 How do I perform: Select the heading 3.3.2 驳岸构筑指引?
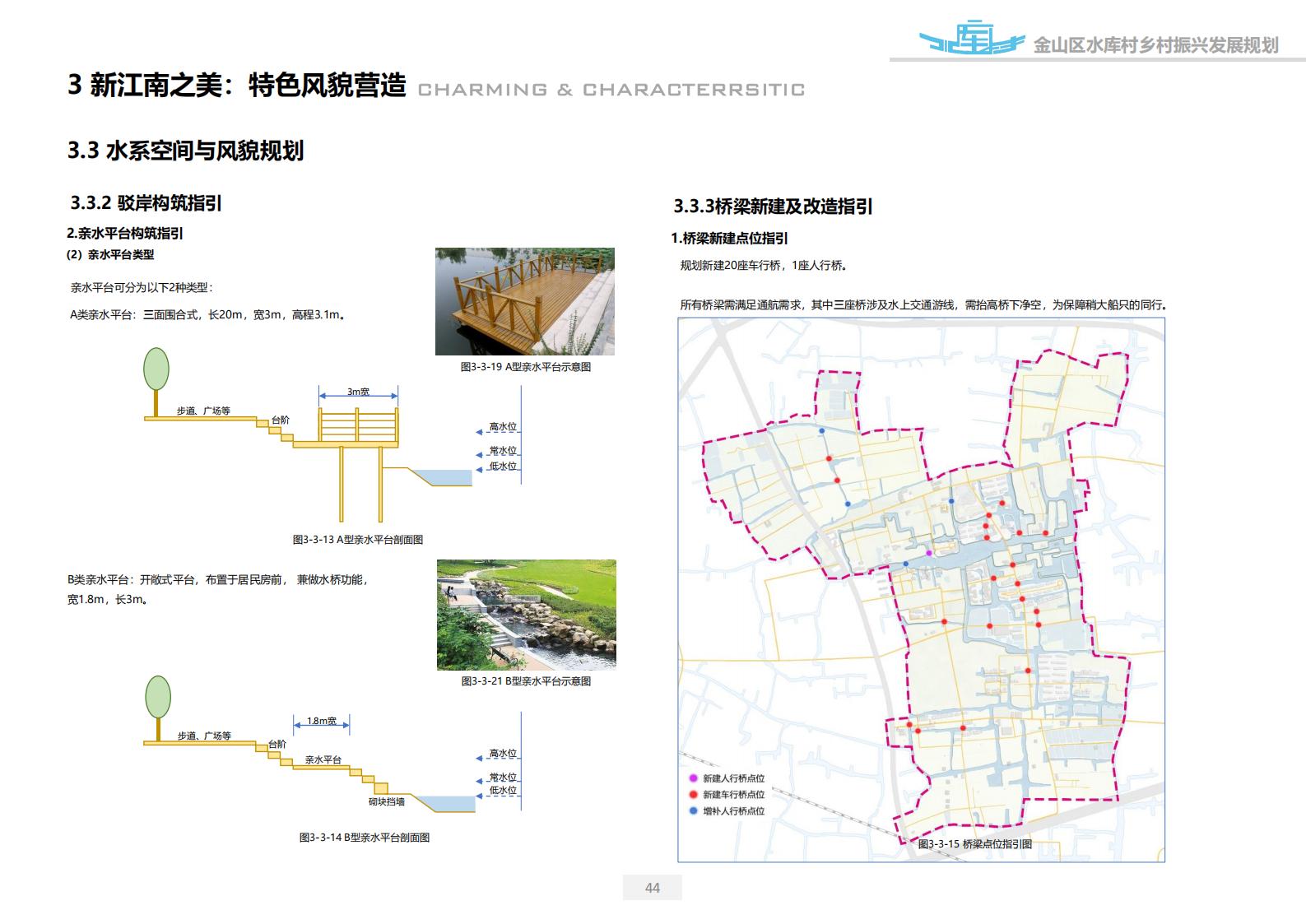(146, 203)
